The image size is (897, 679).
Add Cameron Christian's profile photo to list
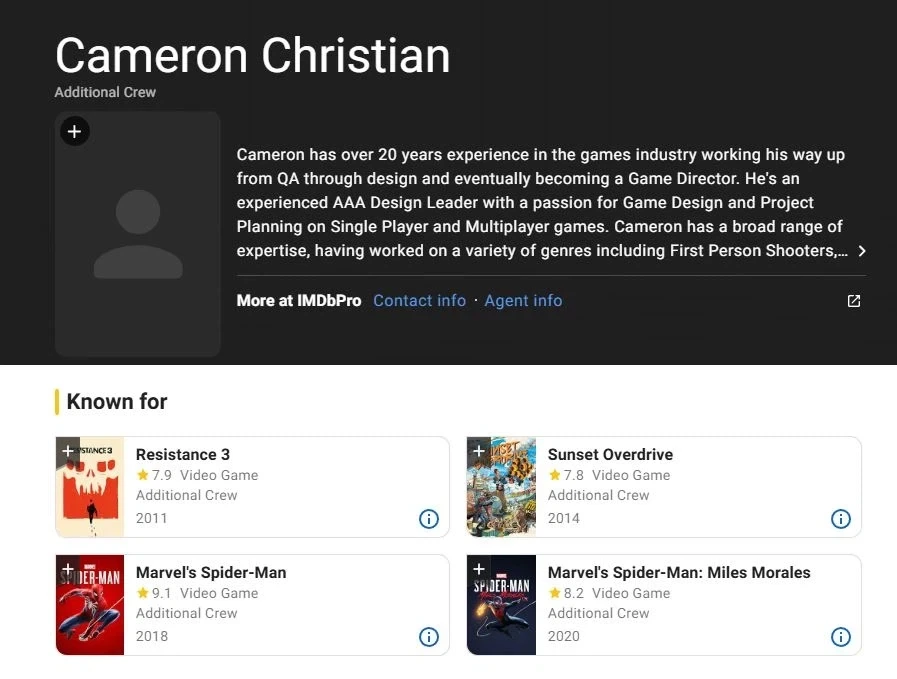(74, 132)
